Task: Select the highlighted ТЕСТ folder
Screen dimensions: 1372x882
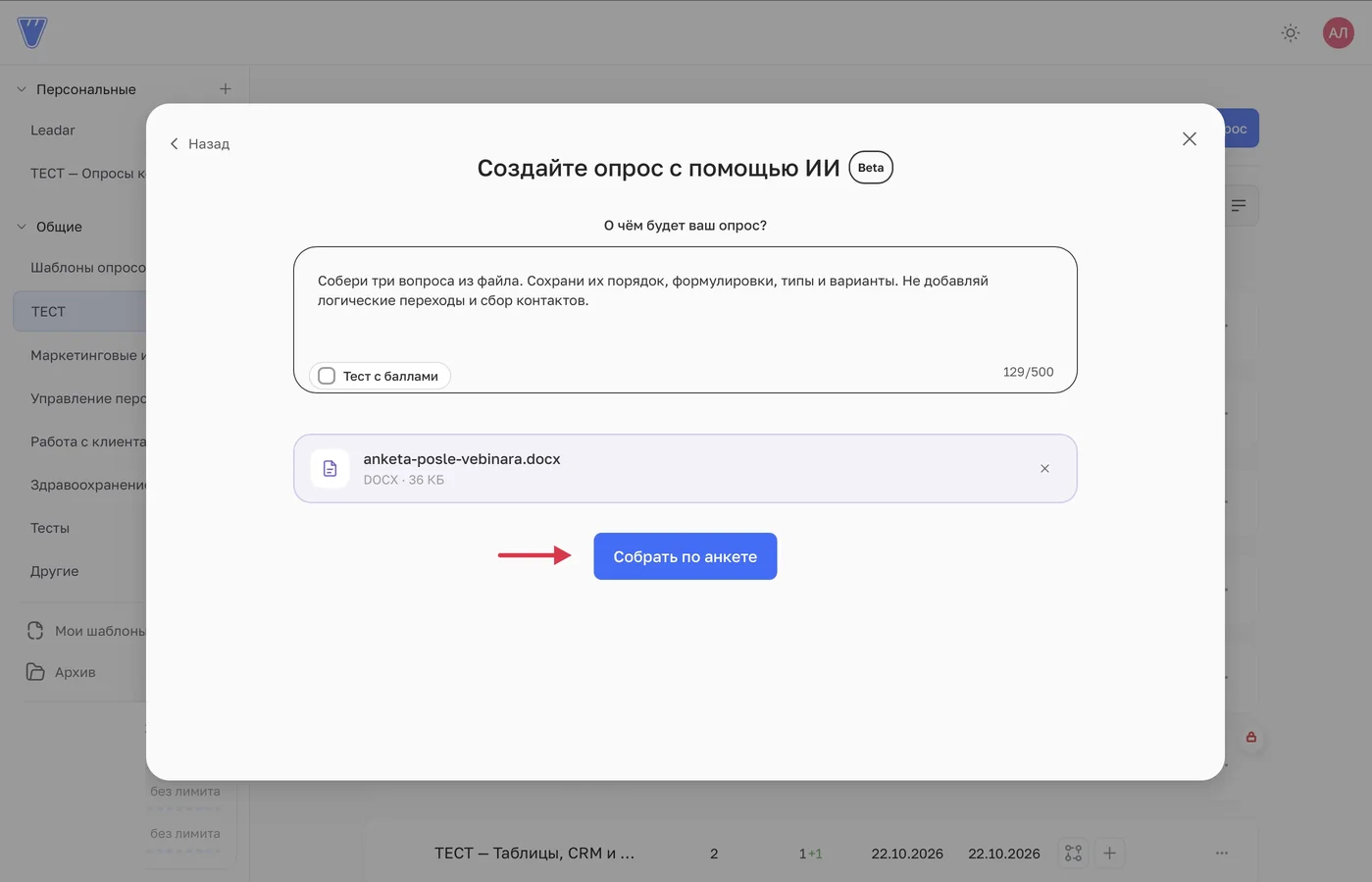Action: pyautogui.click(x=79, y=312)
